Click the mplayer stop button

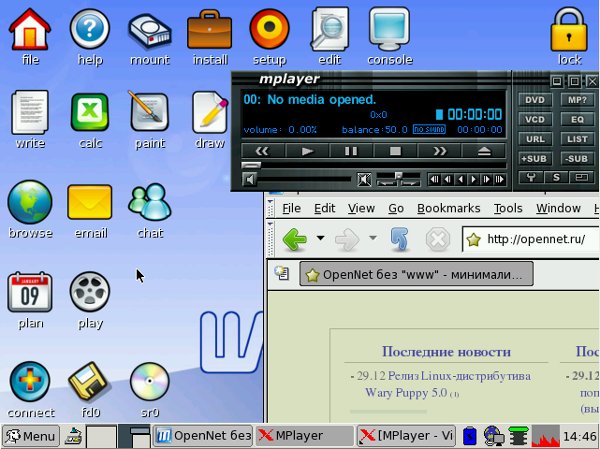tap(395, 151)
